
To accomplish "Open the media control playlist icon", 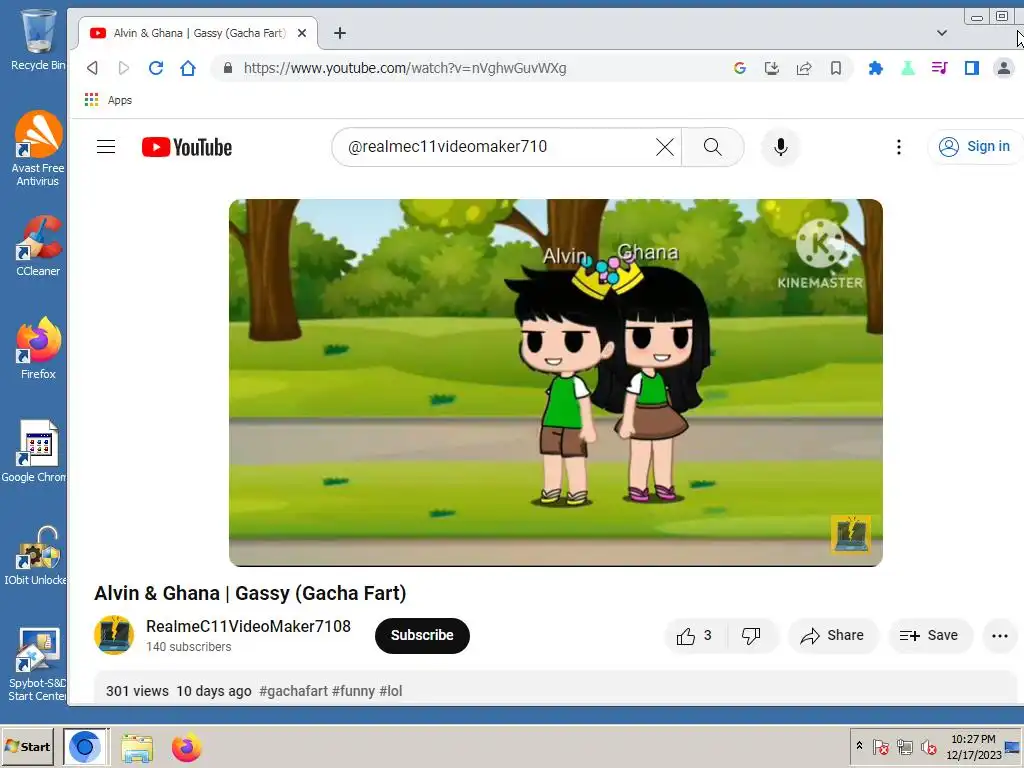I will pos(940,68).
